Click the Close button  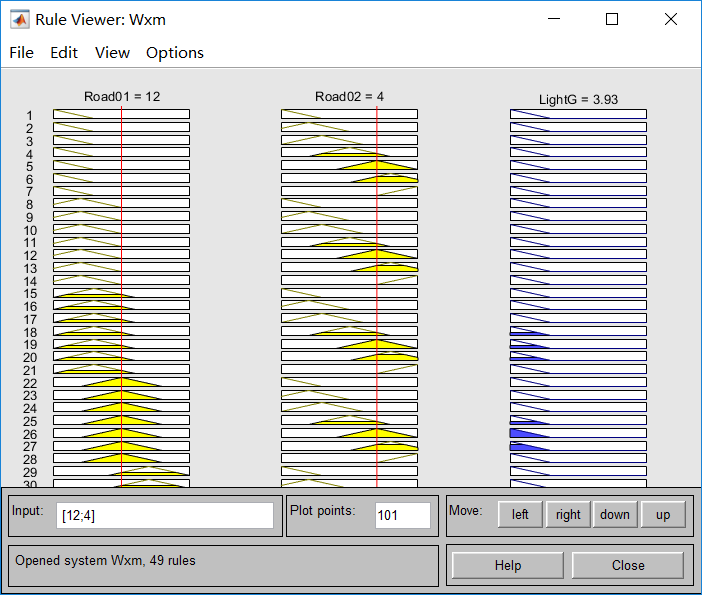point(628,565)
